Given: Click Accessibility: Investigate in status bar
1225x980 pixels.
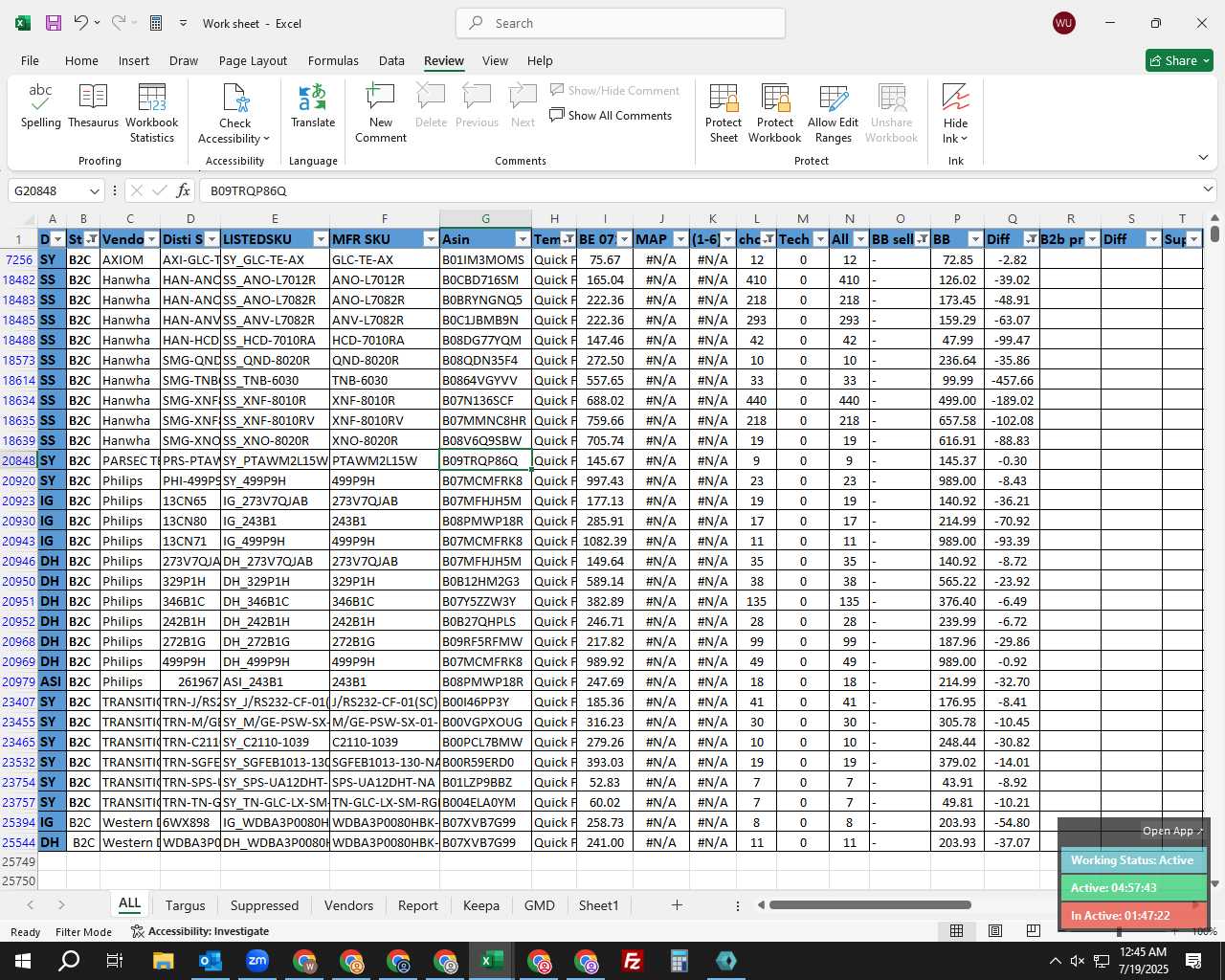Looking at the screenshot, I should tap(200, 931).
